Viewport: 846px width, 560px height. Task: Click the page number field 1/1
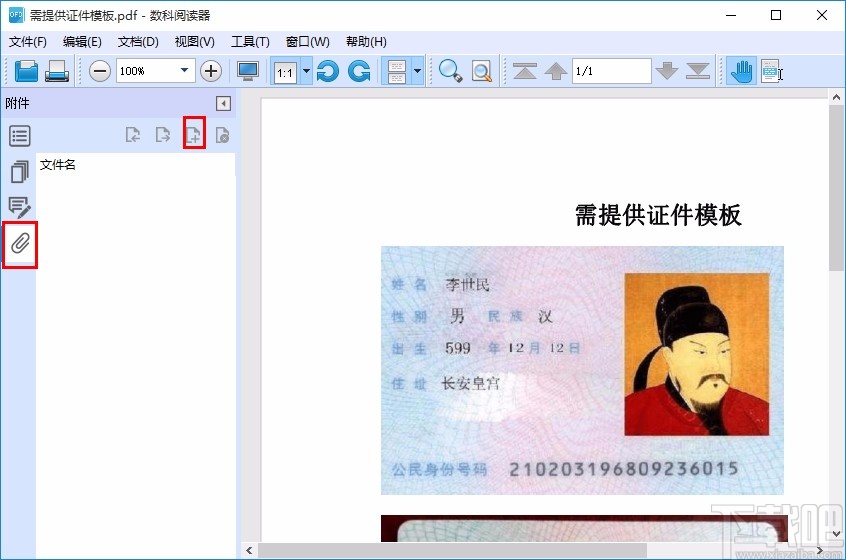pyautogui.click(x=611, y=71)
